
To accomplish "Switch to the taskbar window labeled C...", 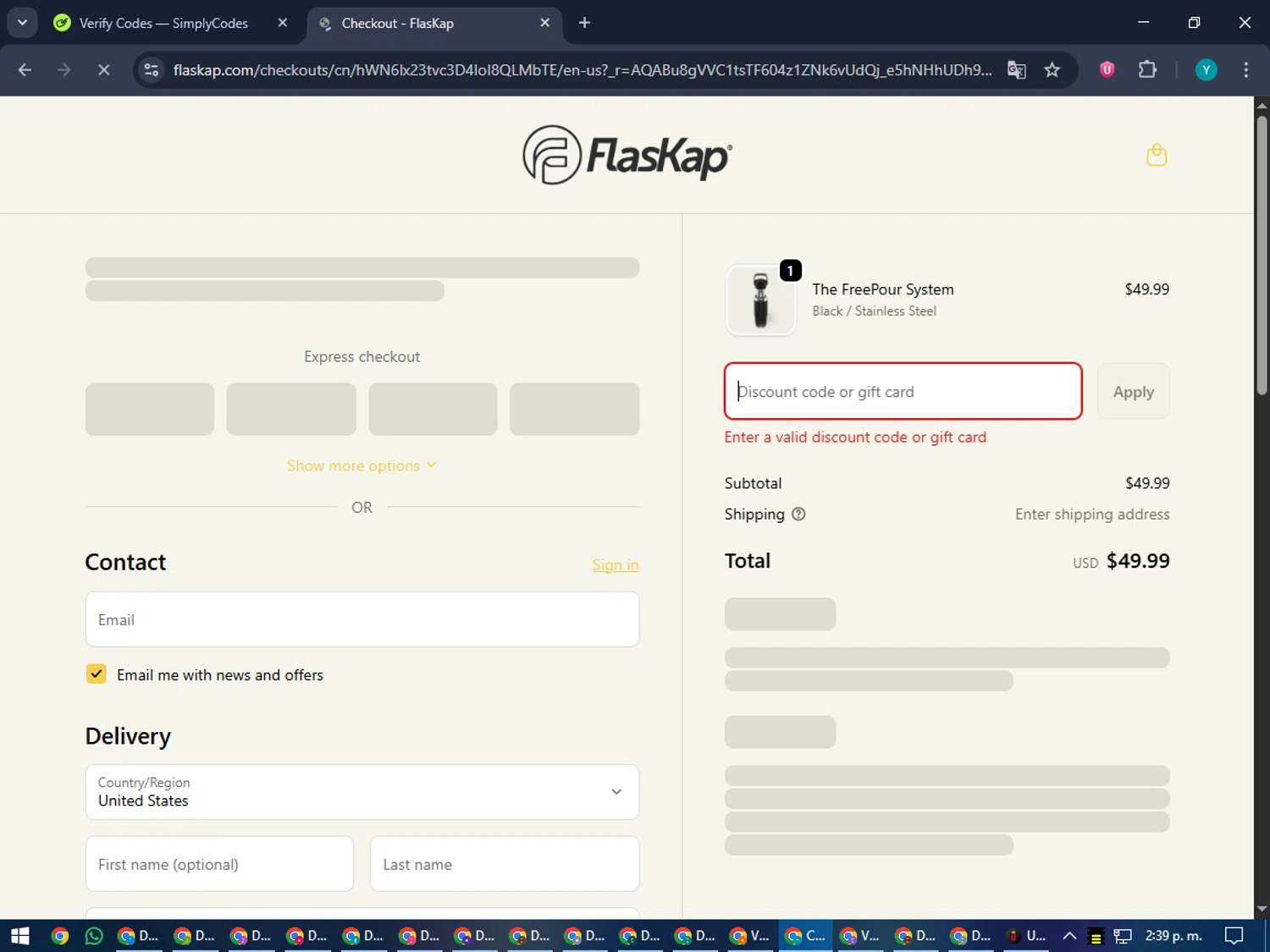I will 805,936.
